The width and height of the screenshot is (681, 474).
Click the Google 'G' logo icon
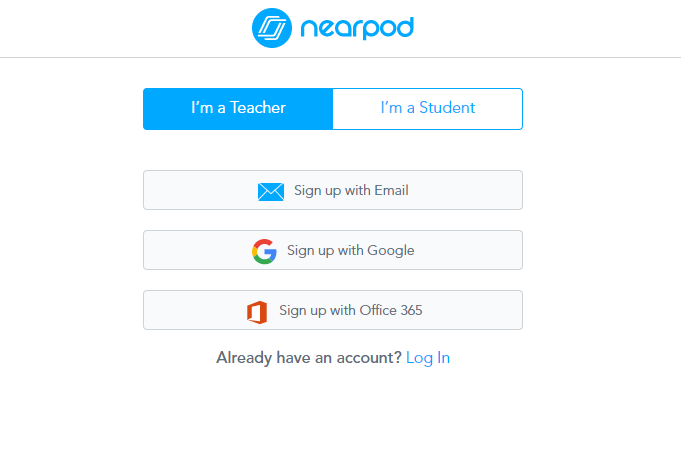pos(264,251)
